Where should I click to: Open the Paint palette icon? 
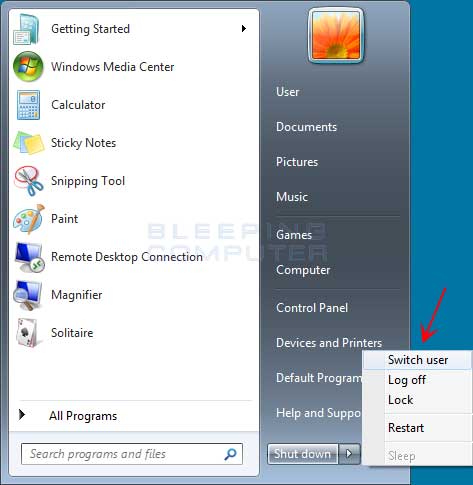coord(29,219)
